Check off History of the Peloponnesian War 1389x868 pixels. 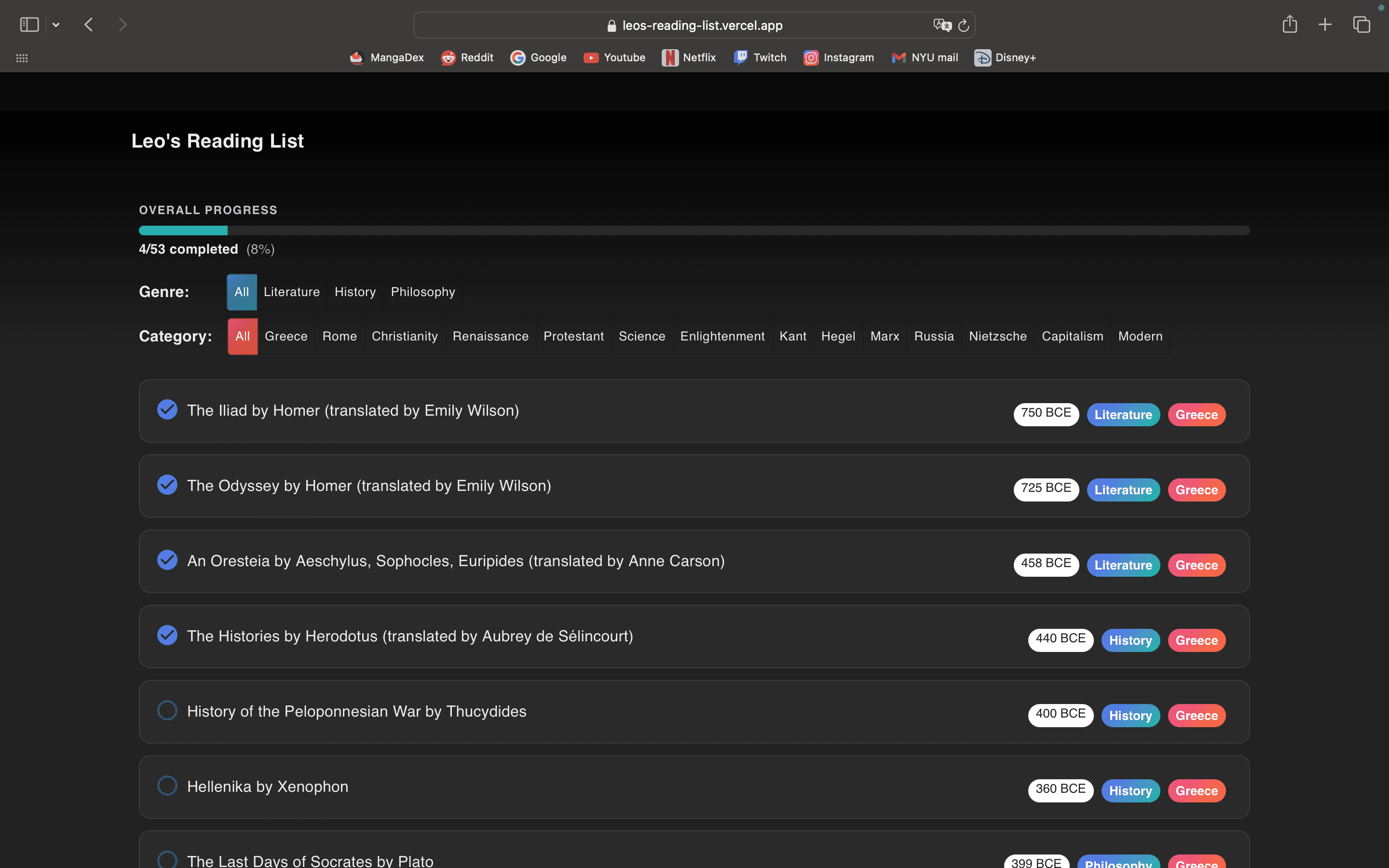(x=167, y=711)
